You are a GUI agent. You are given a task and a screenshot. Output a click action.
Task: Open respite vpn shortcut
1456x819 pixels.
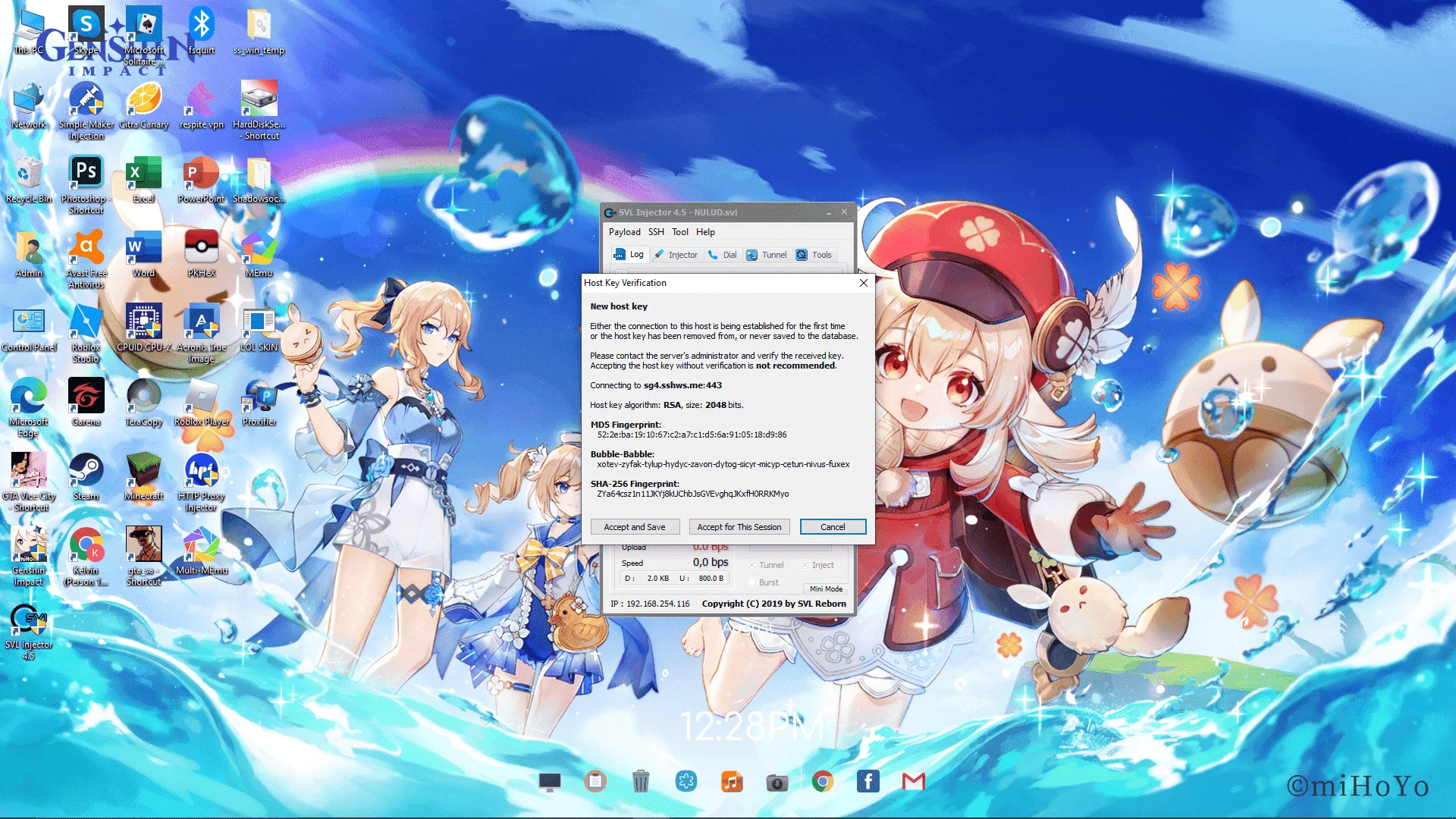click(202, 106)
